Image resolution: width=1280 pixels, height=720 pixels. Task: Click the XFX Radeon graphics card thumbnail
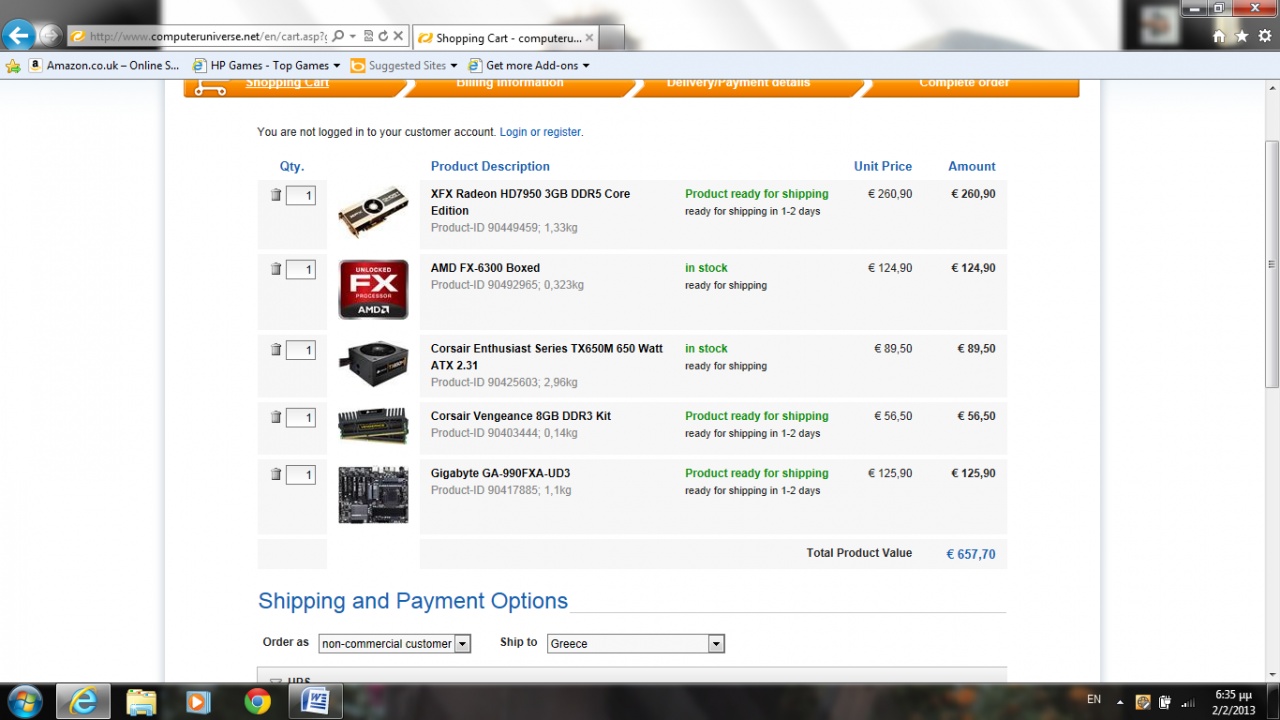click(373, 212)
